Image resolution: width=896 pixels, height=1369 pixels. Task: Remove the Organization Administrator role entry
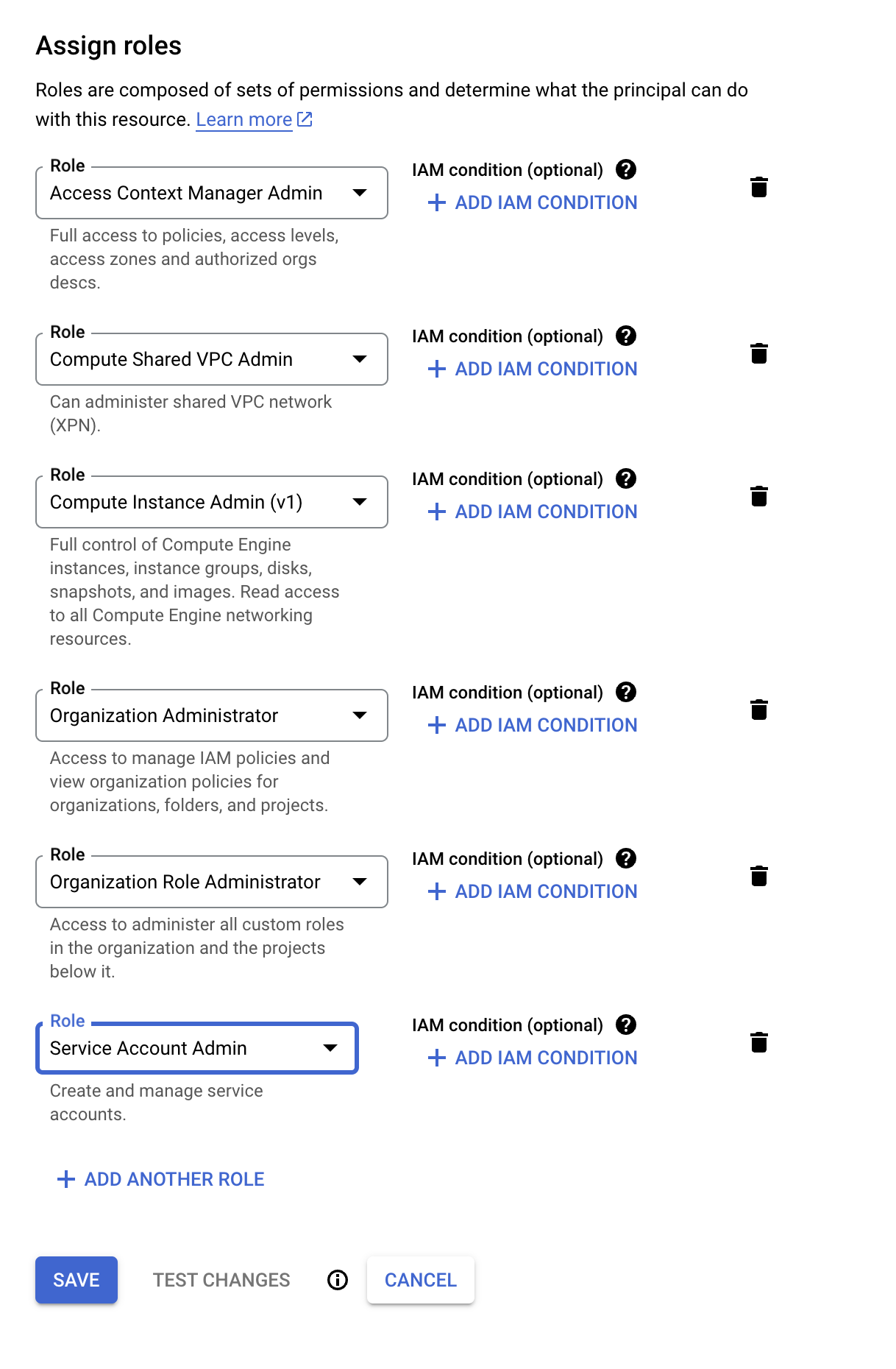759,710
